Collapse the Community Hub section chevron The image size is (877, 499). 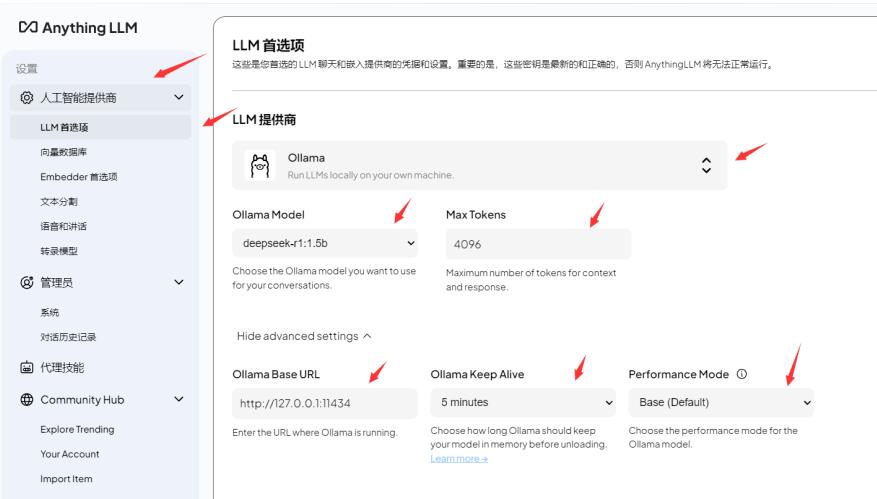tap(178, 399)
